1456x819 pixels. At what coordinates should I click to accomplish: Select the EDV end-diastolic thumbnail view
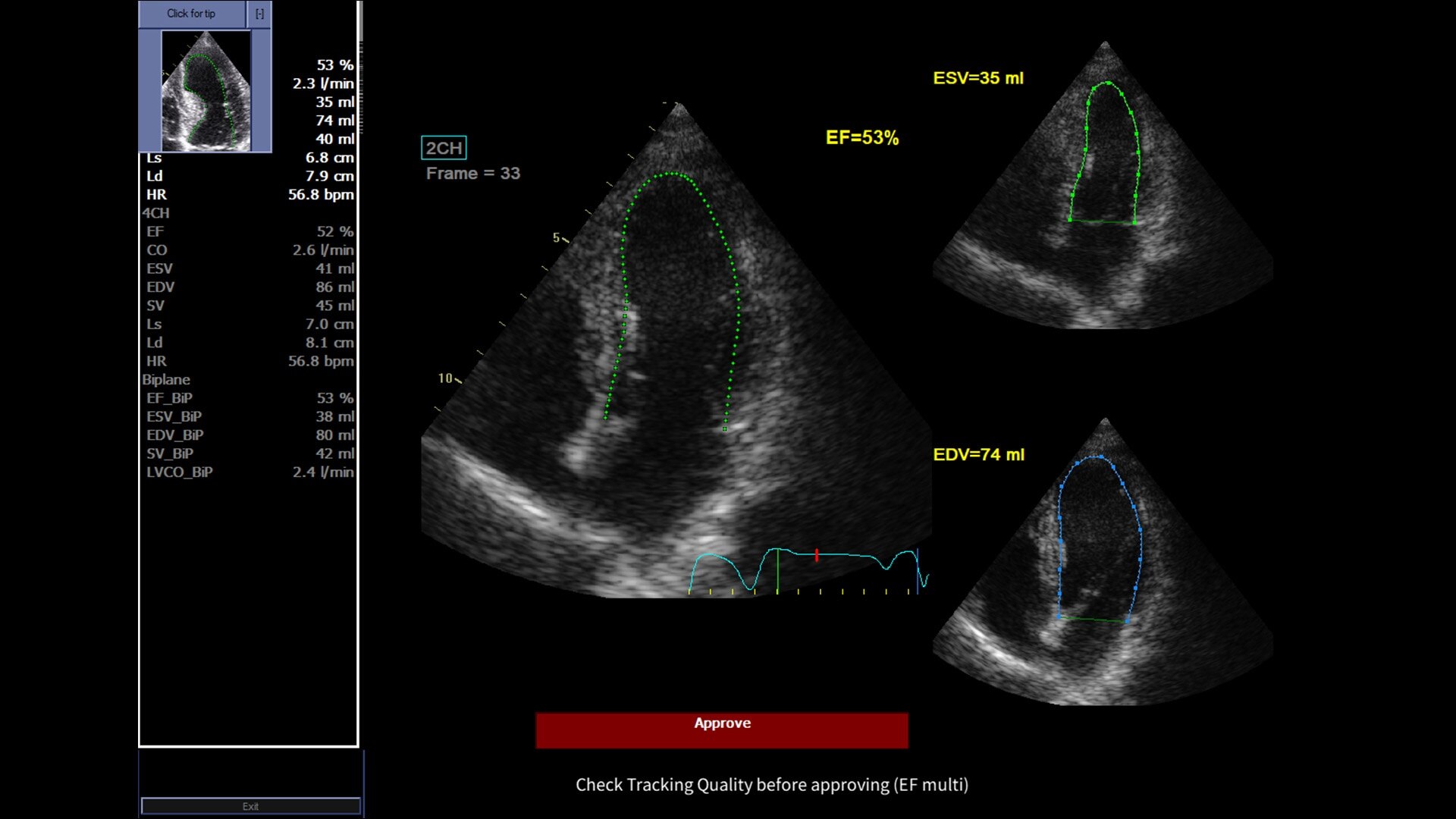[1103, 565]
